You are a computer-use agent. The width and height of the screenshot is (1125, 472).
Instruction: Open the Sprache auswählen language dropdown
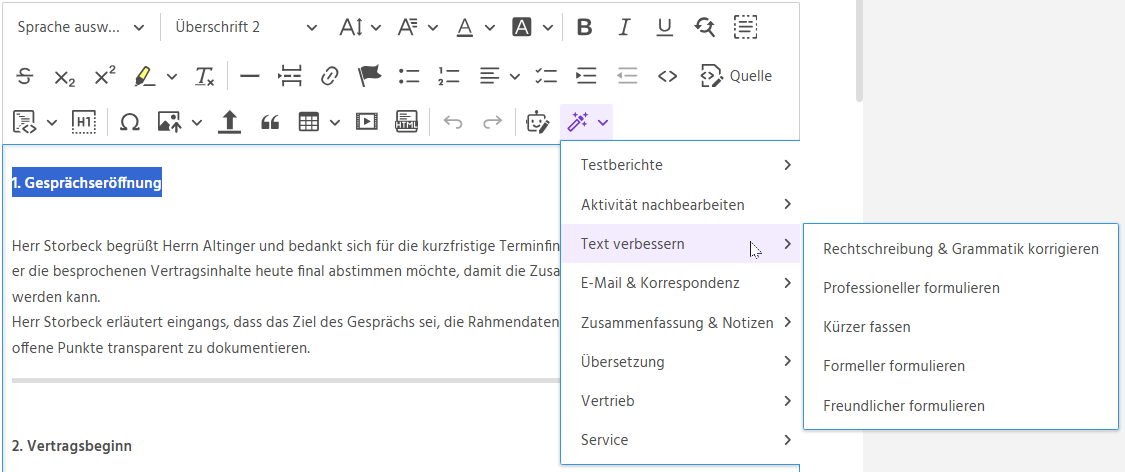tap(81, 27)
